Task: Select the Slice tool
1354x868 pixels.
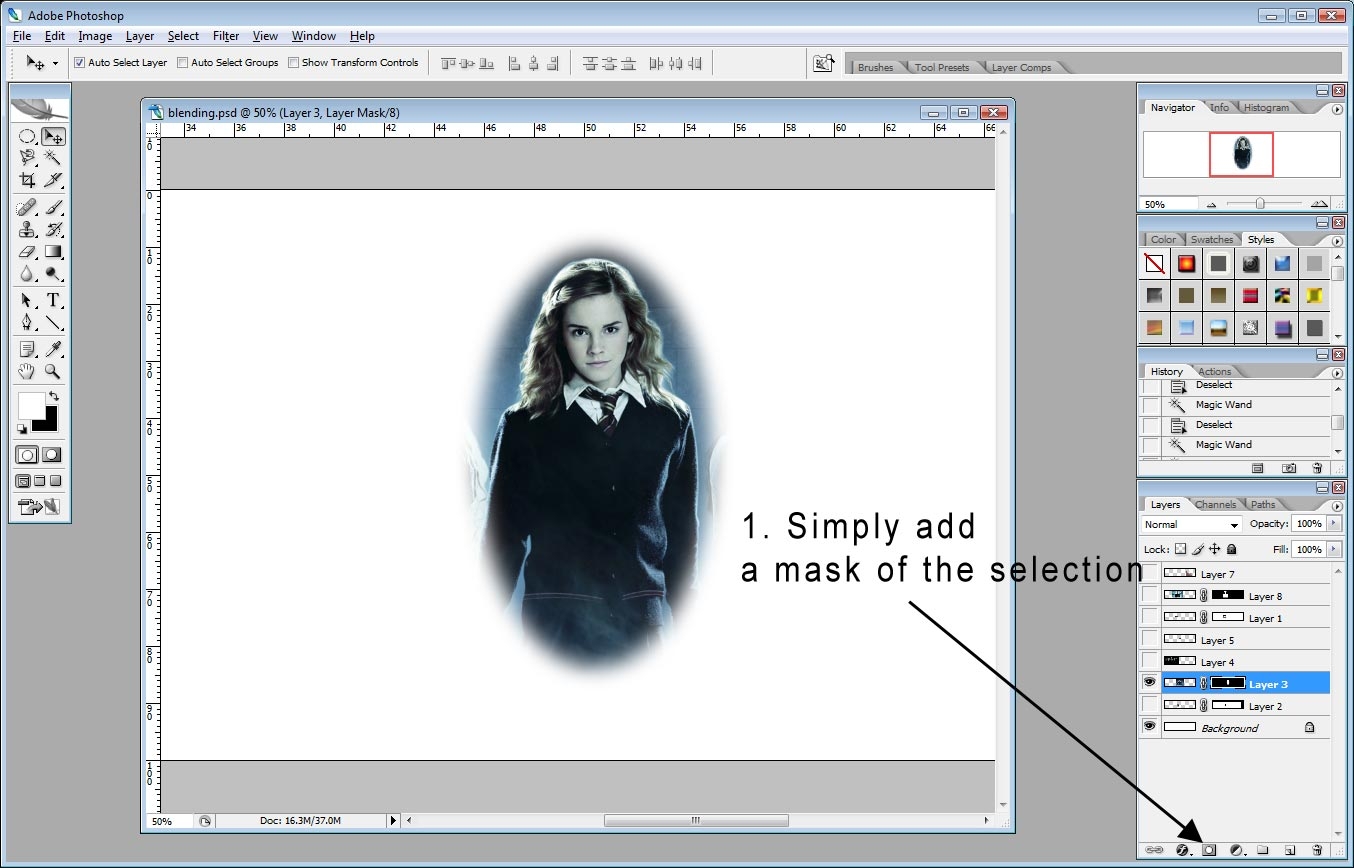Action: tap(53, 180)
